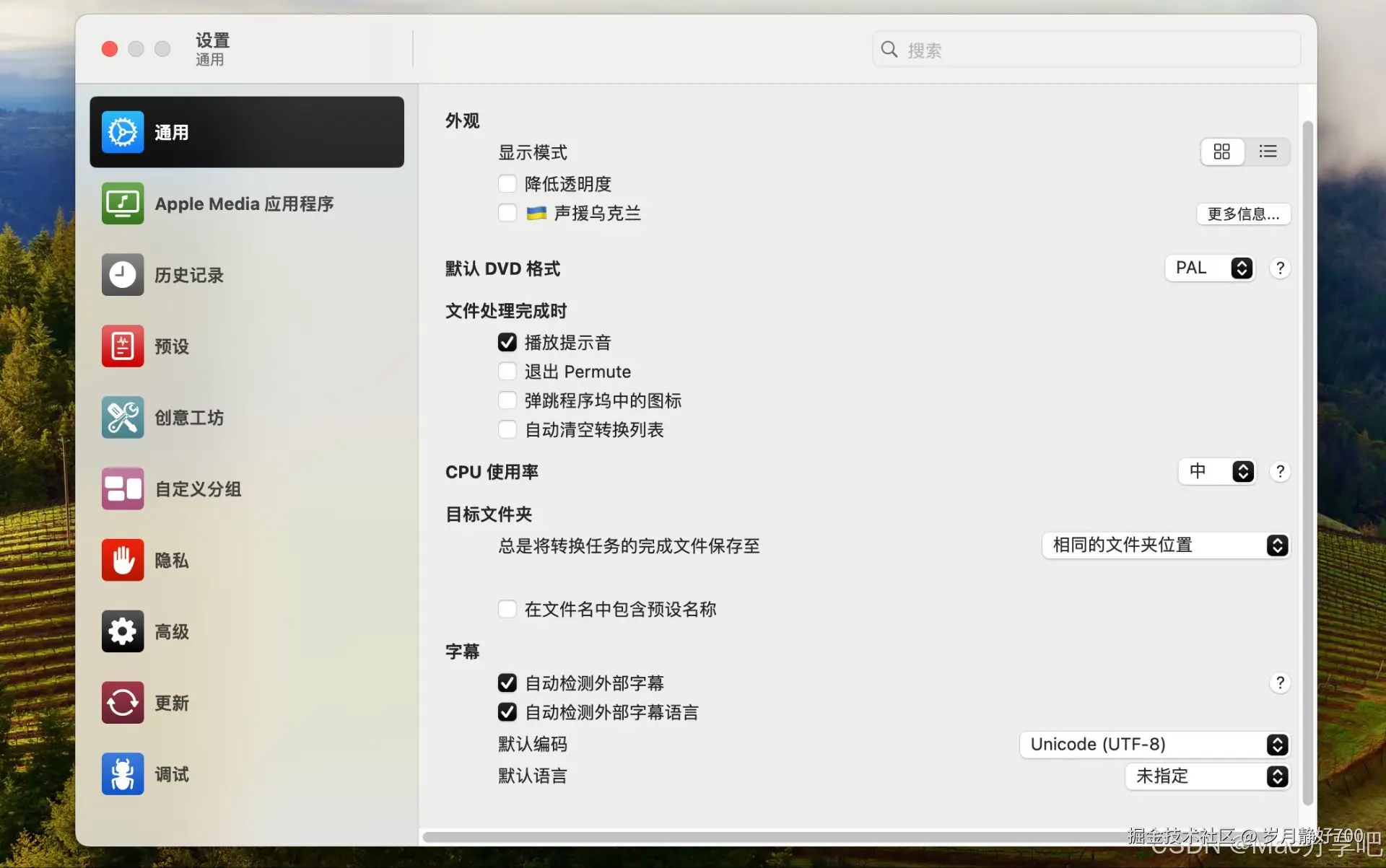Image resolution: width=1386 pixels, height=868 pixels.
Task: Switch to grid display mode
Action: [x=1222, y=152]
